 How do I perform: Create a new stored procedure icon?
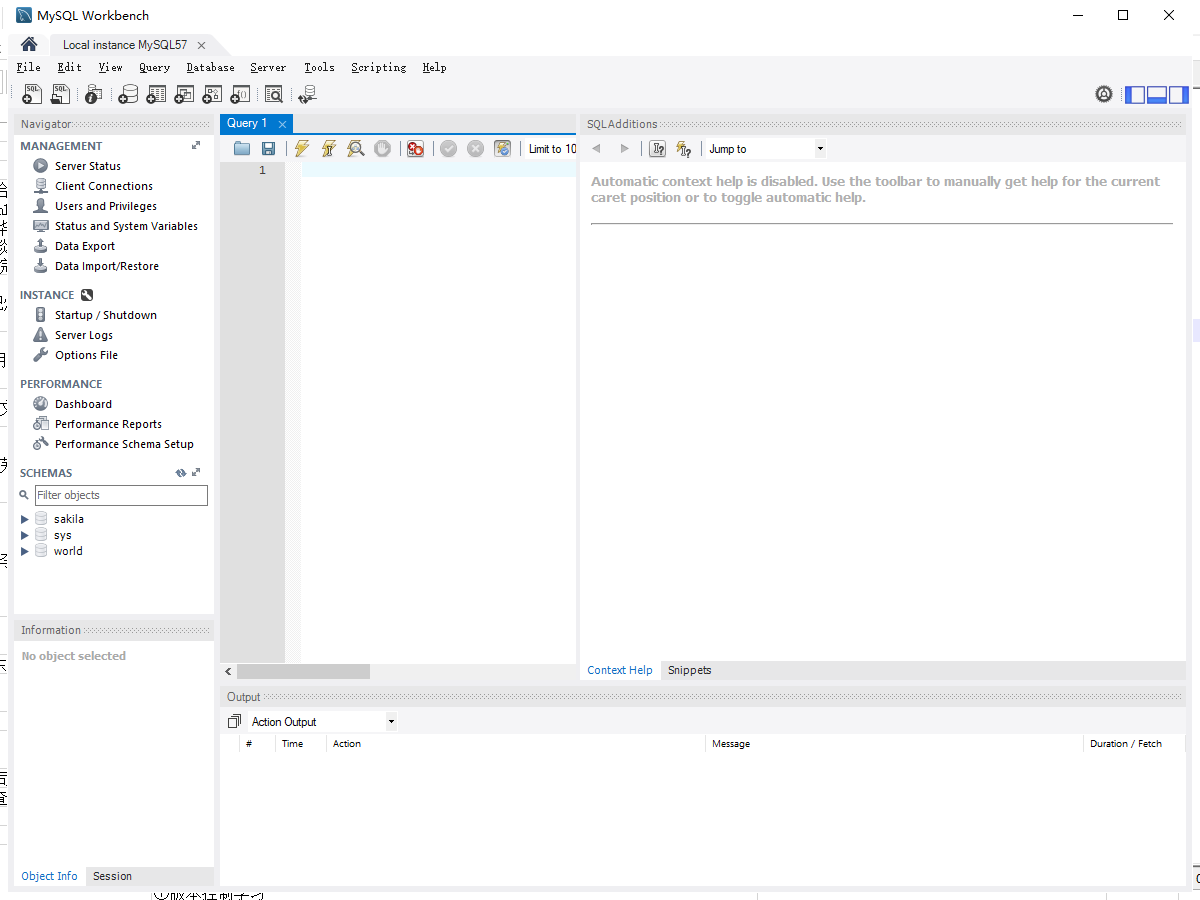coord(212,94)
